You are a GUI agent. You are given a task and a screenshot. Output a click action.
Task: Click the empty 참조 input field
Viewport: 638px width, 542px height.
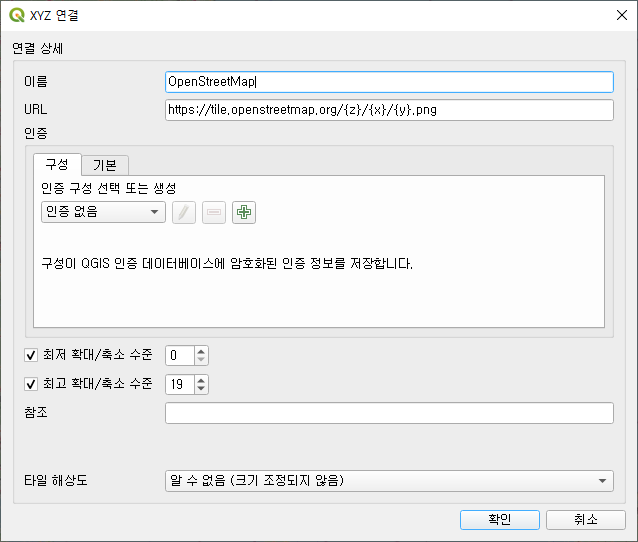coord(389,413)
